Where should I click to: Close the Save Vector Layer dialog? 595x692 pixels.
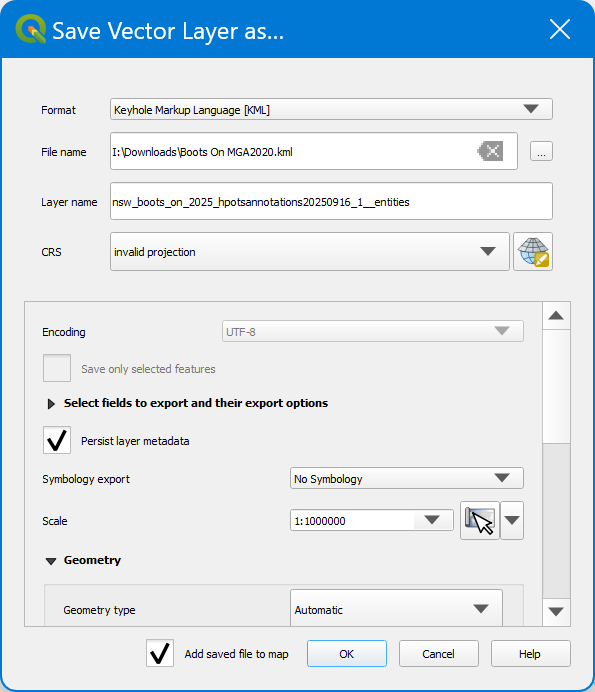pos(560,30)
